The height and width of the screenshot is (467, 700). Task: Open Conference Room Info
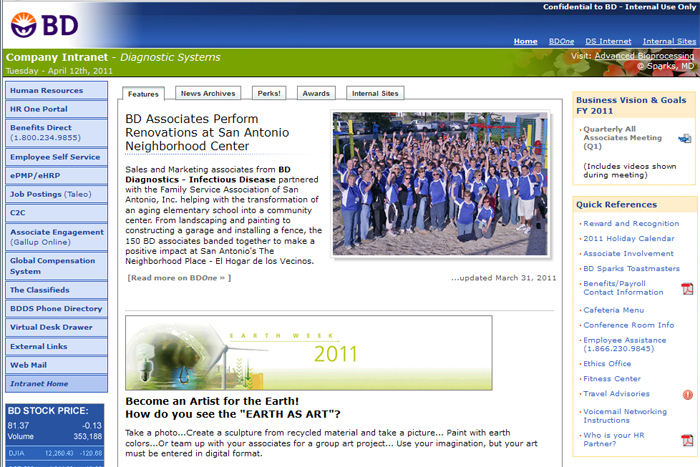click(x=629, y=325)
